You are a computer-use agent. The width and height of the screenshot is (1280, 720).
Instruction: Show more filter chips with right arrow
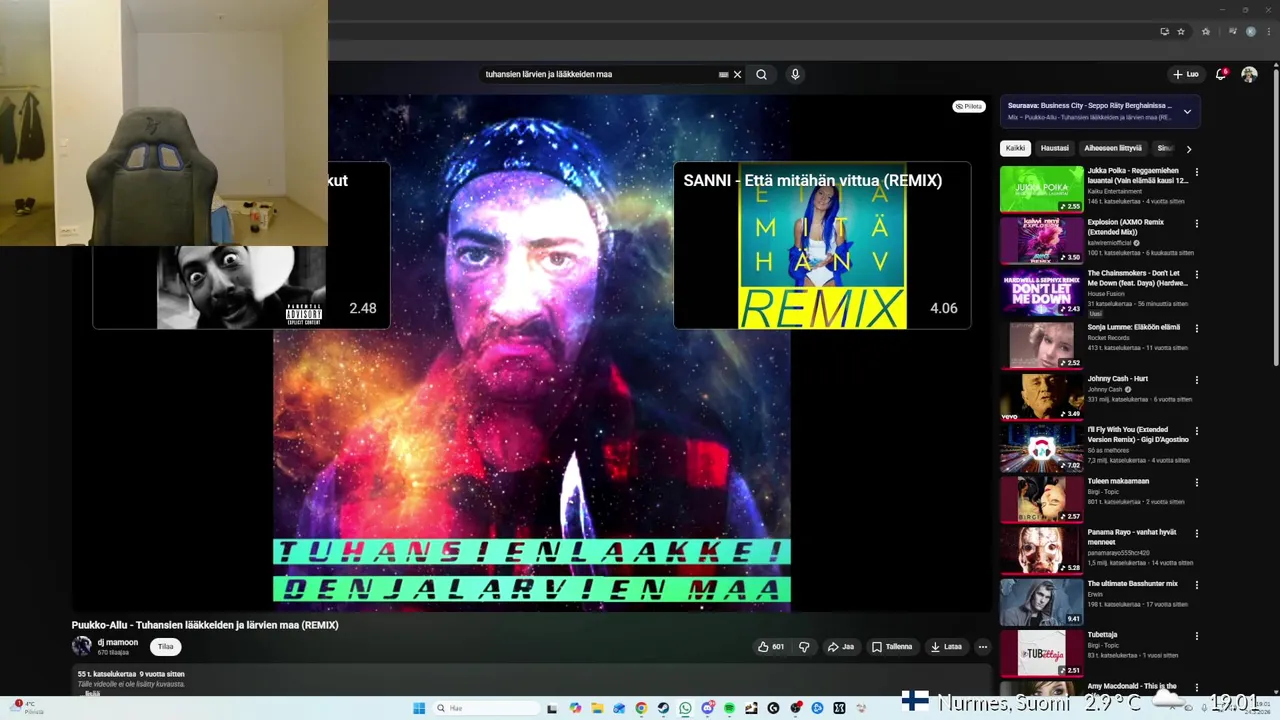1189,149
